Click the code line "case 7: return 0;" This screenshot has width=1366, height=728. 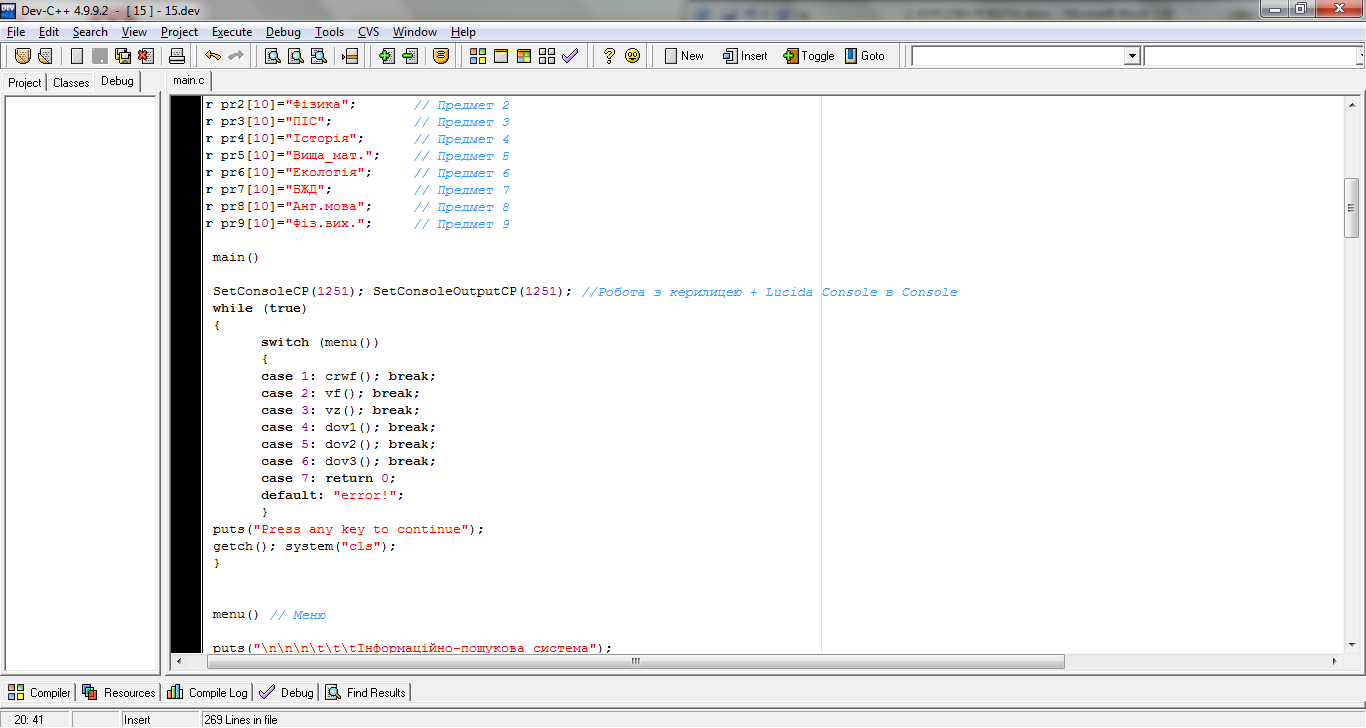328,478
